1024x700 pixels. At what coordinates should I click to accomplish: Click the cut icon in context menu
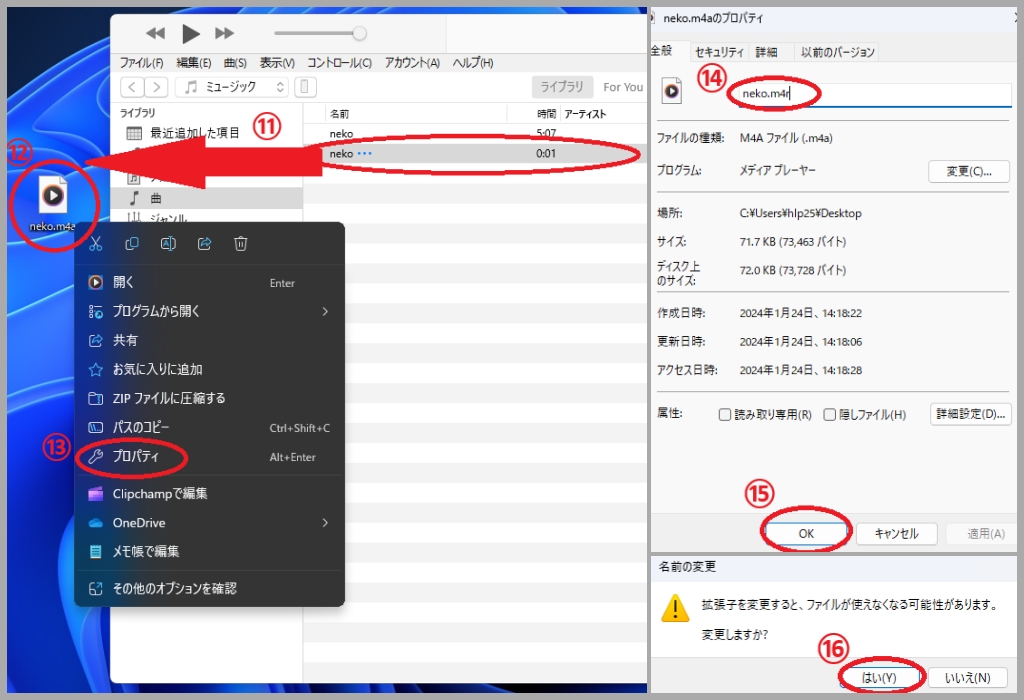coord(95,244)
